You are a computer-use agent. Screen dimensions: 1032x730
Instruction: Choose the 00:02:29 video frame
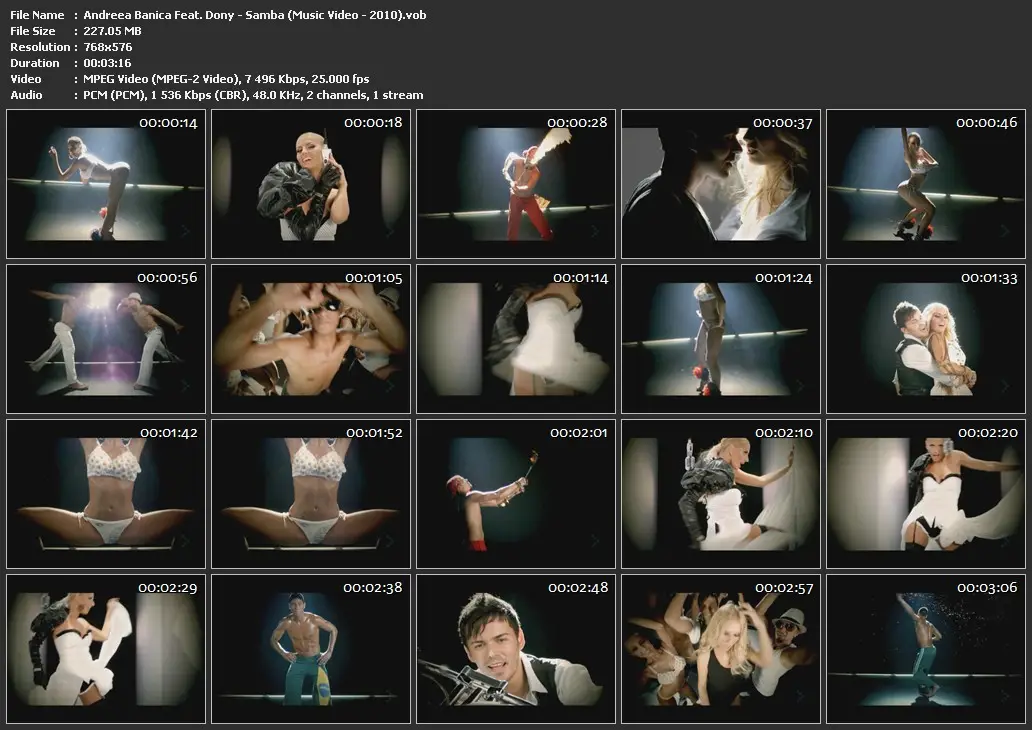106,649
